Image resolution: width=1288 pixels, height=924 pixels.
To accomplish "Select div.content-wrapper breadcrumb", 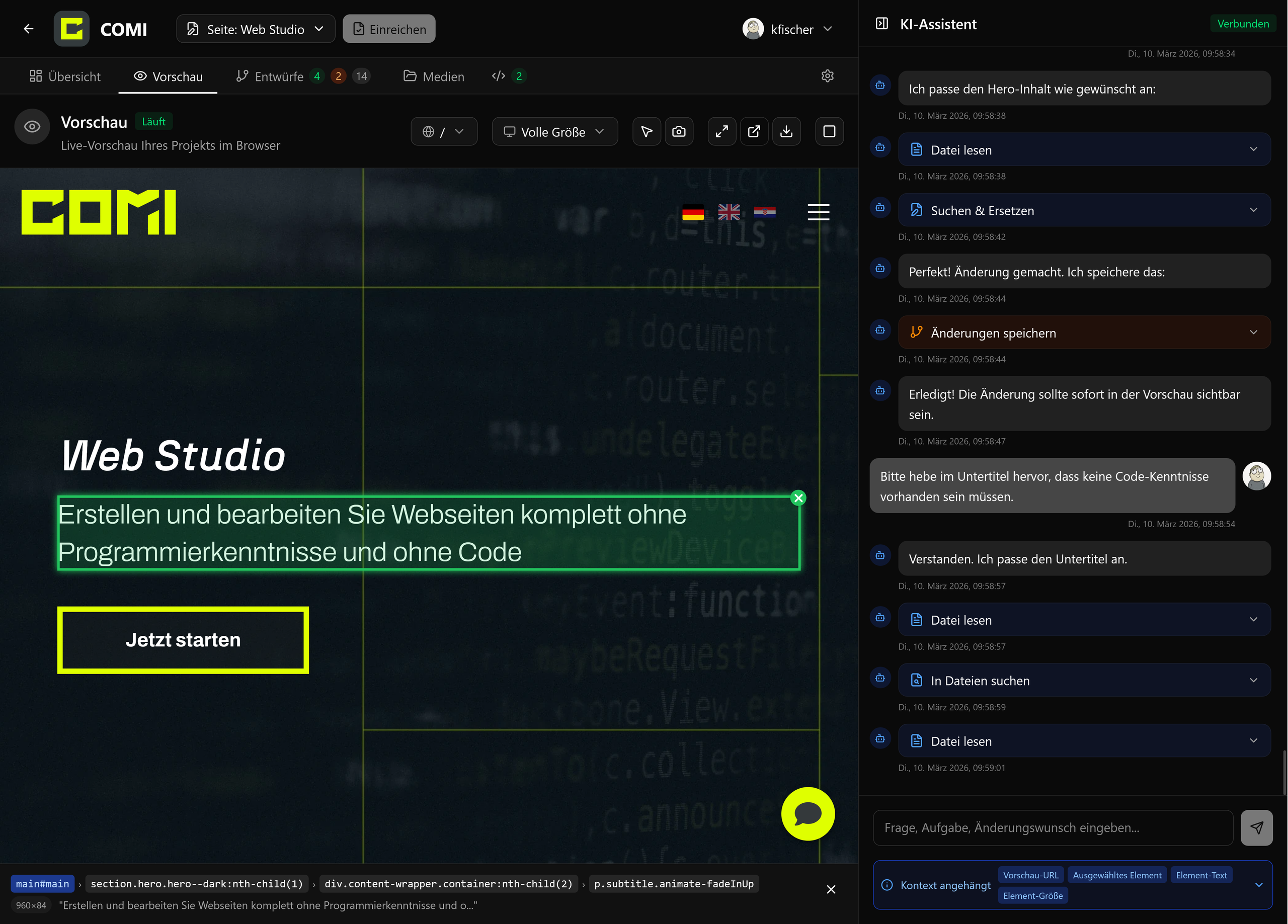I will [449, 884].
